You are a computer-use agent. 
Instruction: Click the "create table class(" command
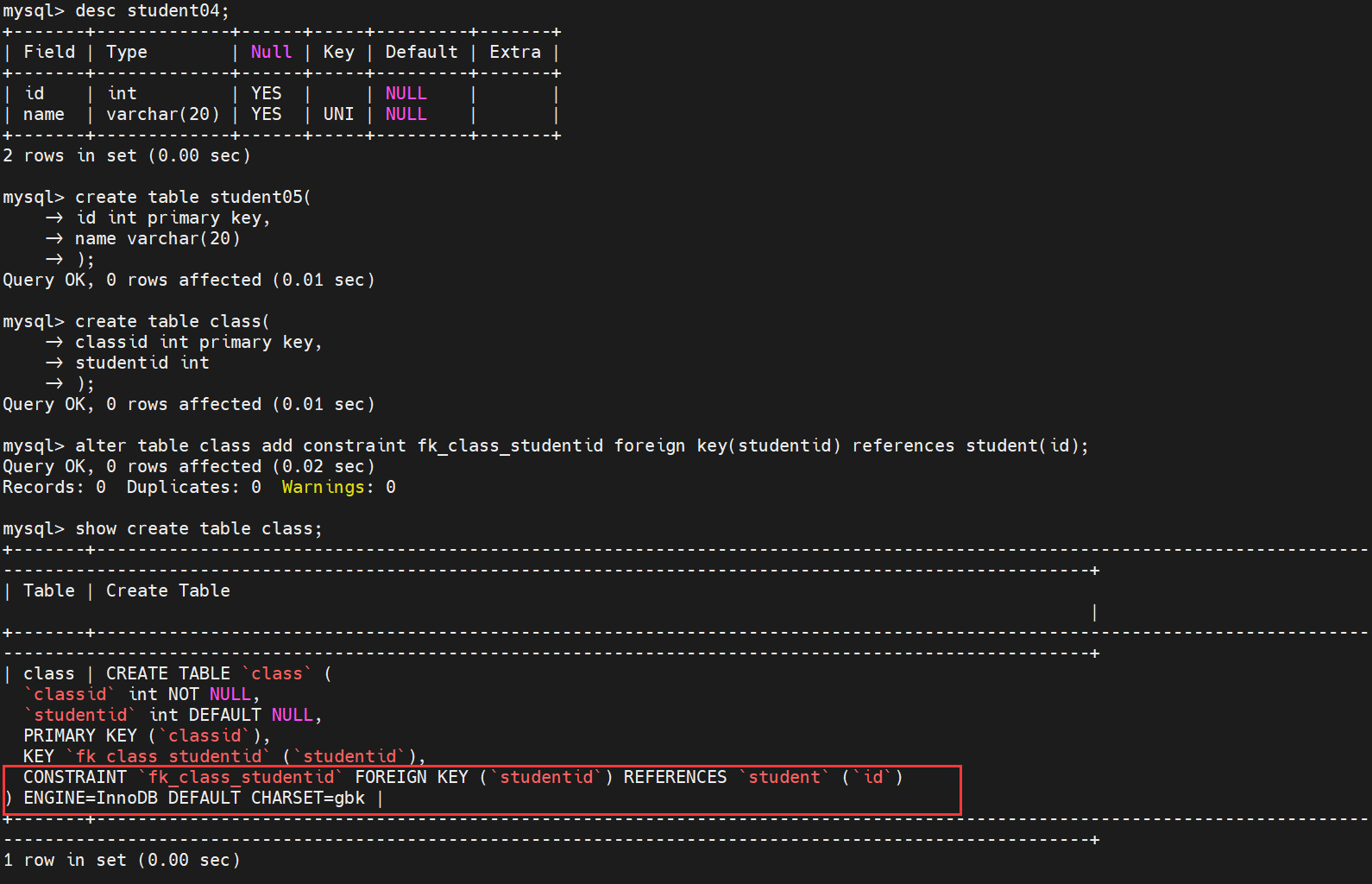click(x=172, y=321)
